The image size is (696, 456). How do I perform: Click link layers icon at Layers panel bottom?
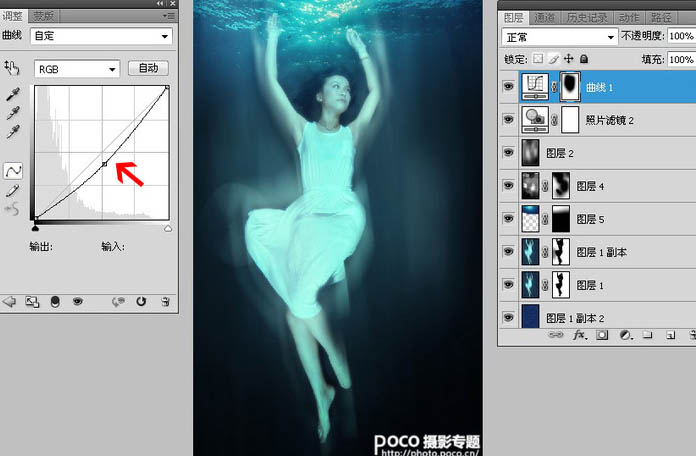coord(555,335)
